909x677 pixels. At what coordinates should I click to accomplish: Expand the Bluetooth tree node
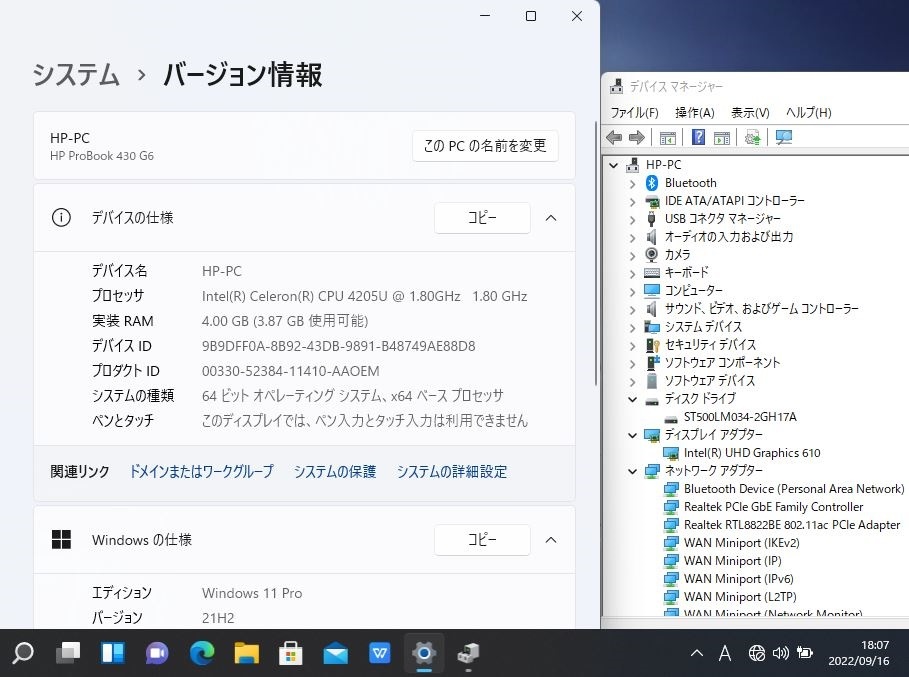[x=632, y=183]
